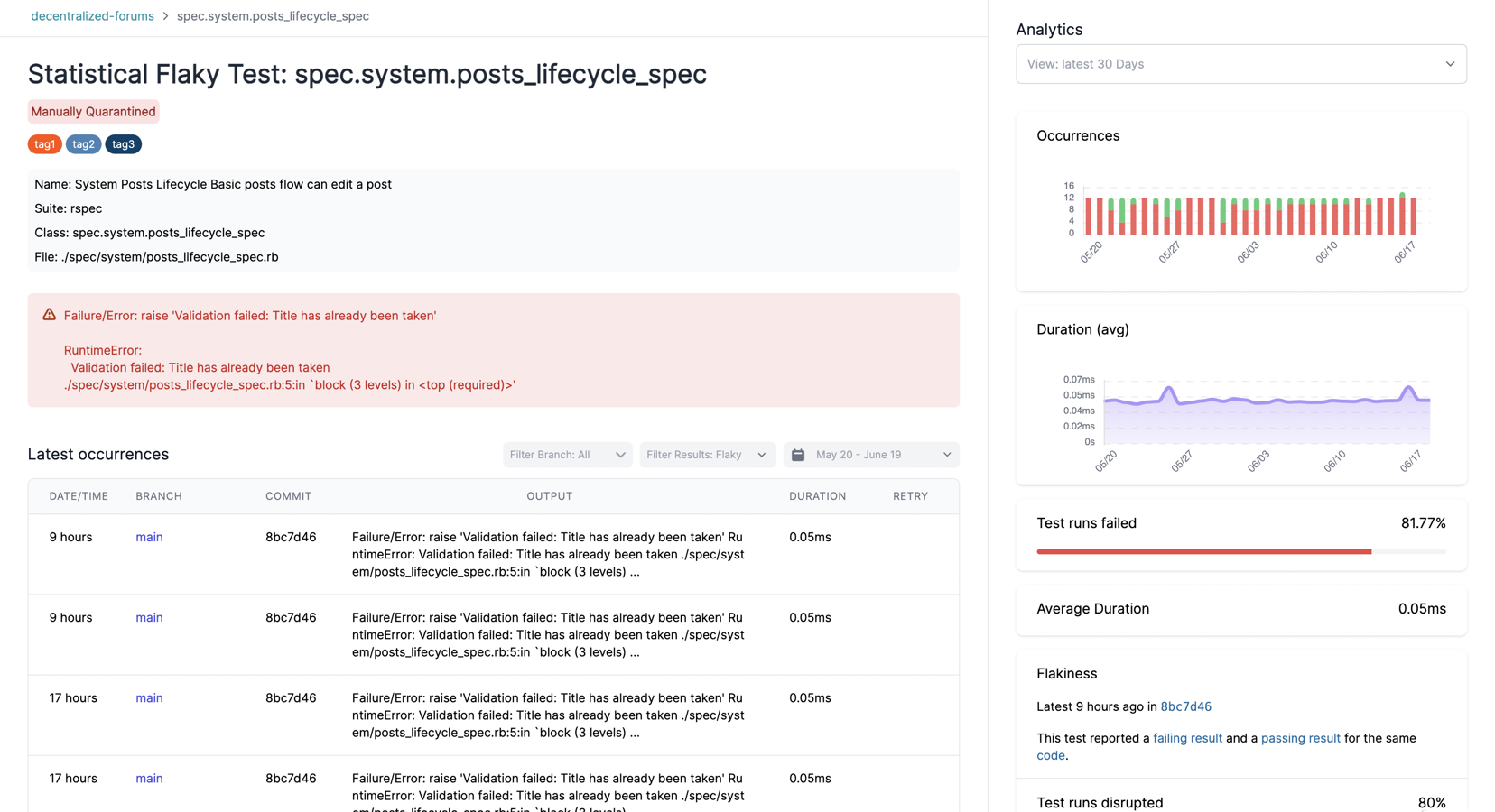
Task: Click the breadcrumb chevron separator
Action: tap(165, 16)
